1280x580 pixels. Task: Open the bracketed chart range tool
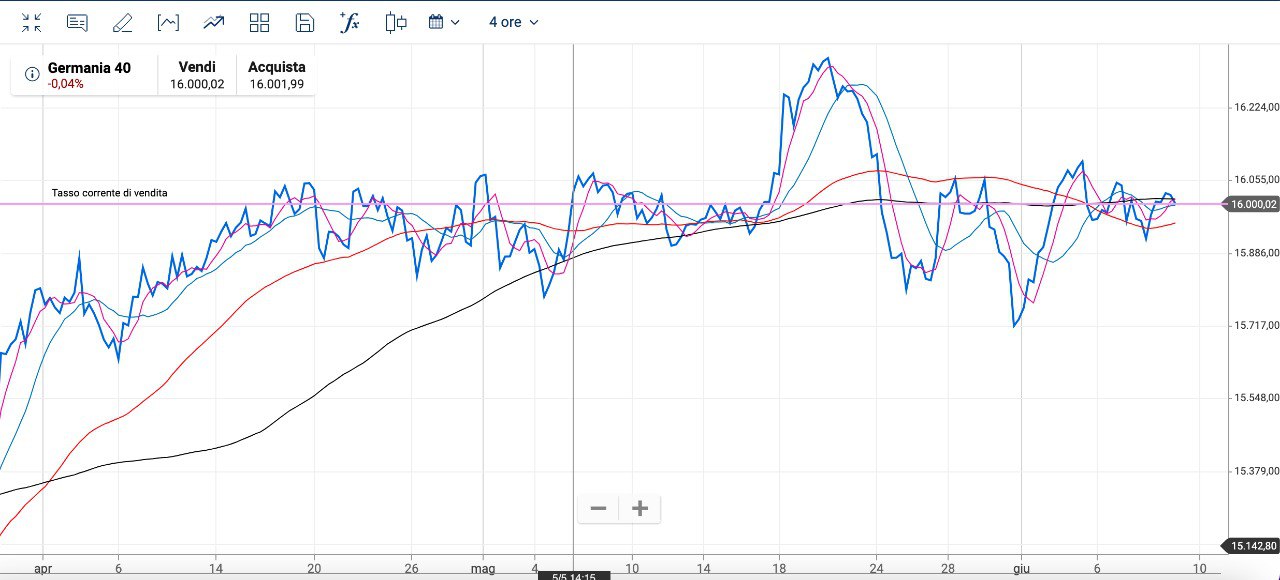[x=168, y=22]
